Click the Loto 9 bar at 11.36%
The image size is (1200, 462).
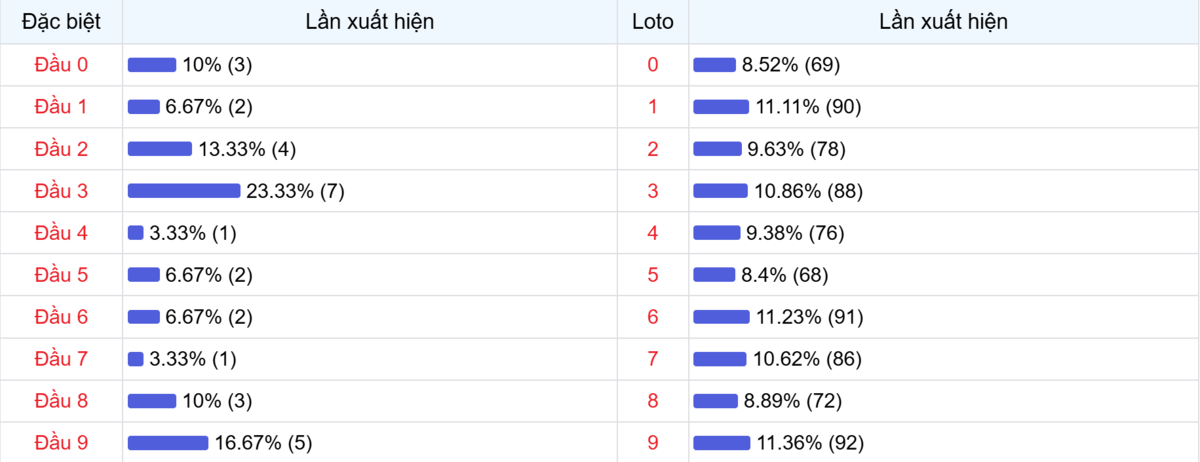pos(721,443)
